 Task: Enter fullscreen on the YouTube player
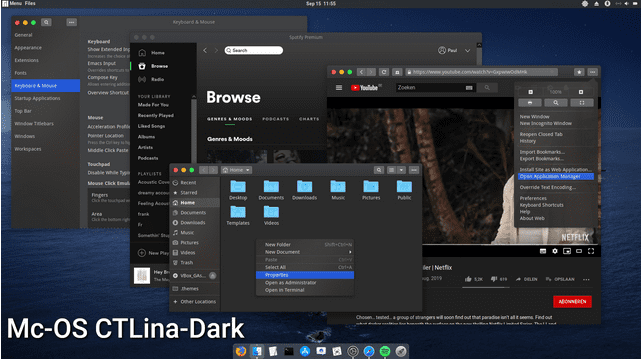tap(591, 251)
